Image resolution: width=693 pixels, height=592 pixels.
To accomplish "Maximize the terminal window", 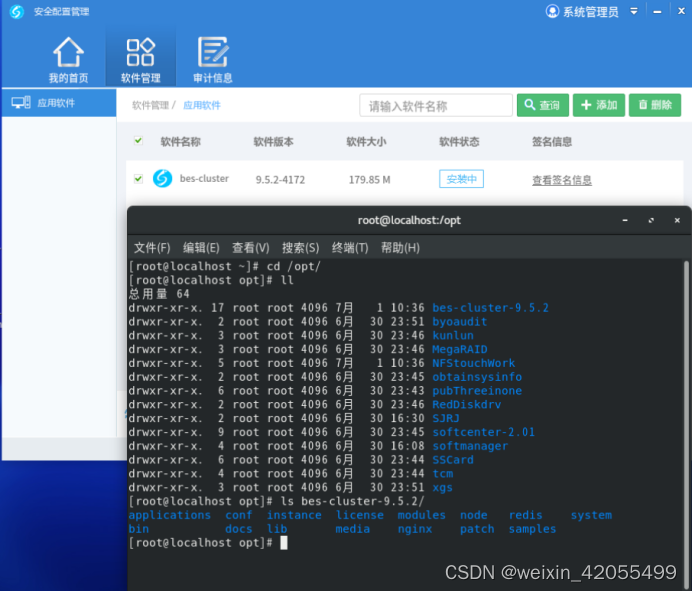I will coord(651,220).
